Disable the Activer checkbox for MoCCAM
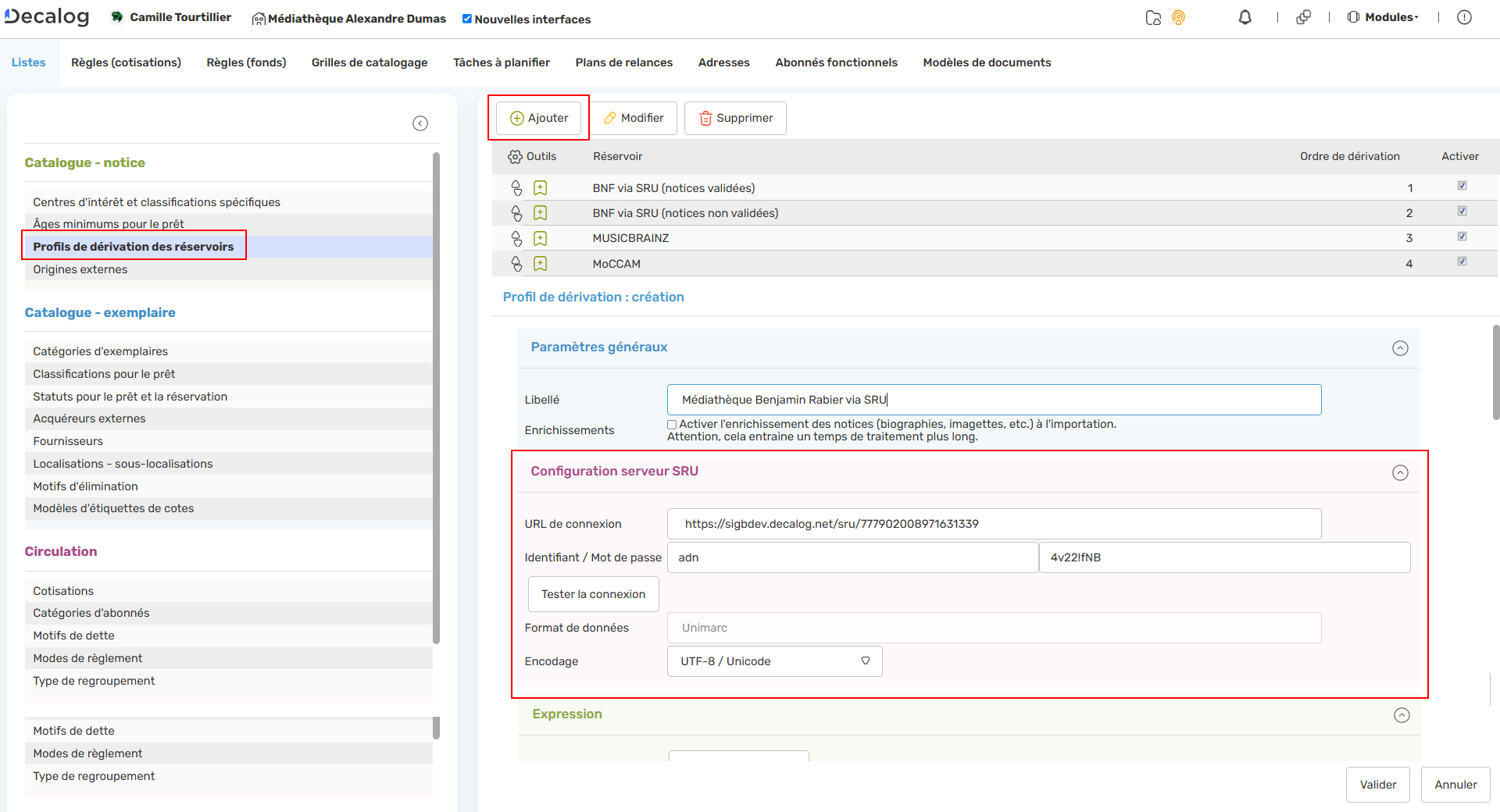Image resolution: width=1500 pixels, height=812 pixels. (1462, 262)
